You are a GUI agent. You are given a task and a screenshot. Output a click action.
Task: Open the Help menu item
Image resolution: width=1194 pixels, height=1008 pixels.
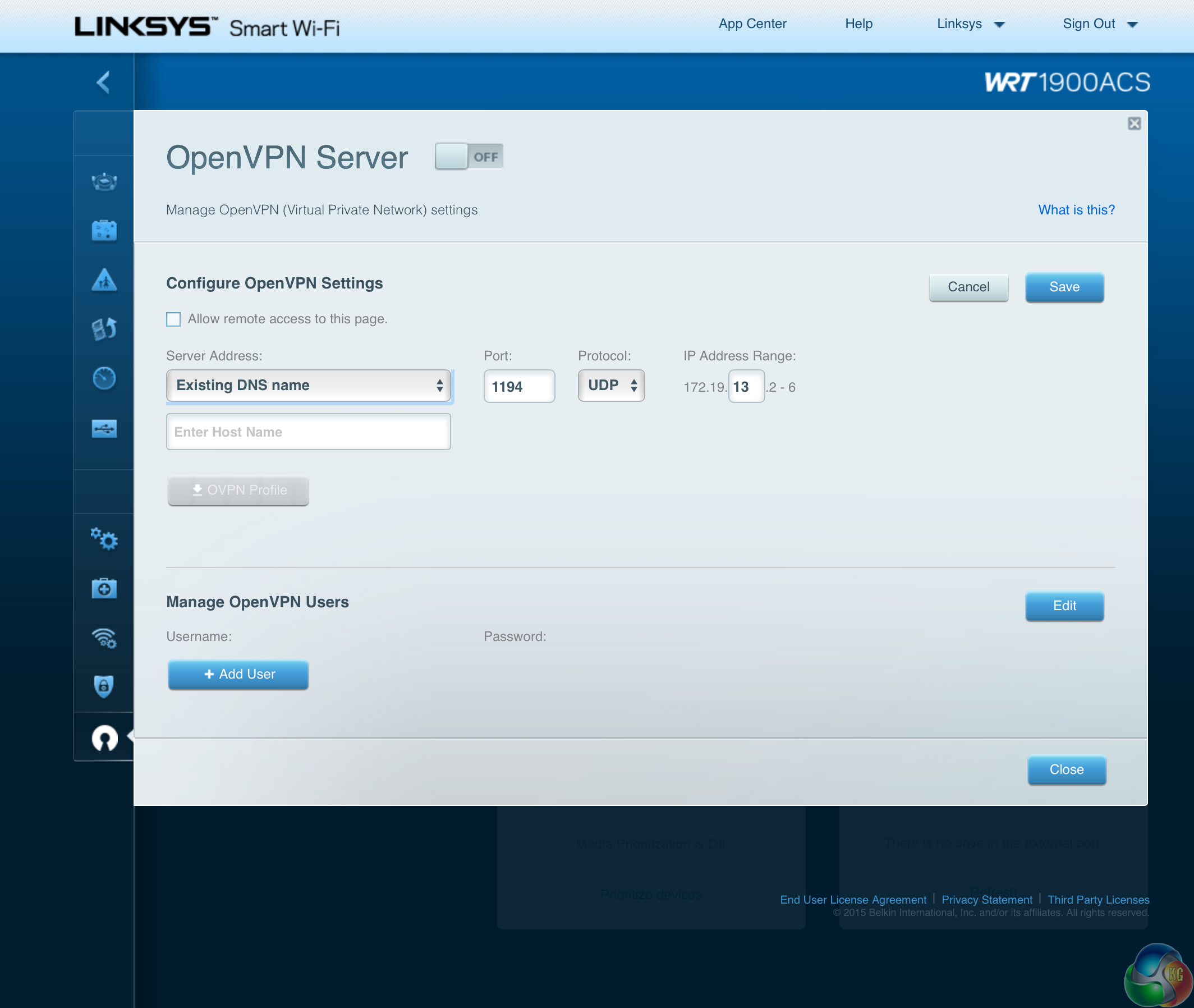[858, 24]
